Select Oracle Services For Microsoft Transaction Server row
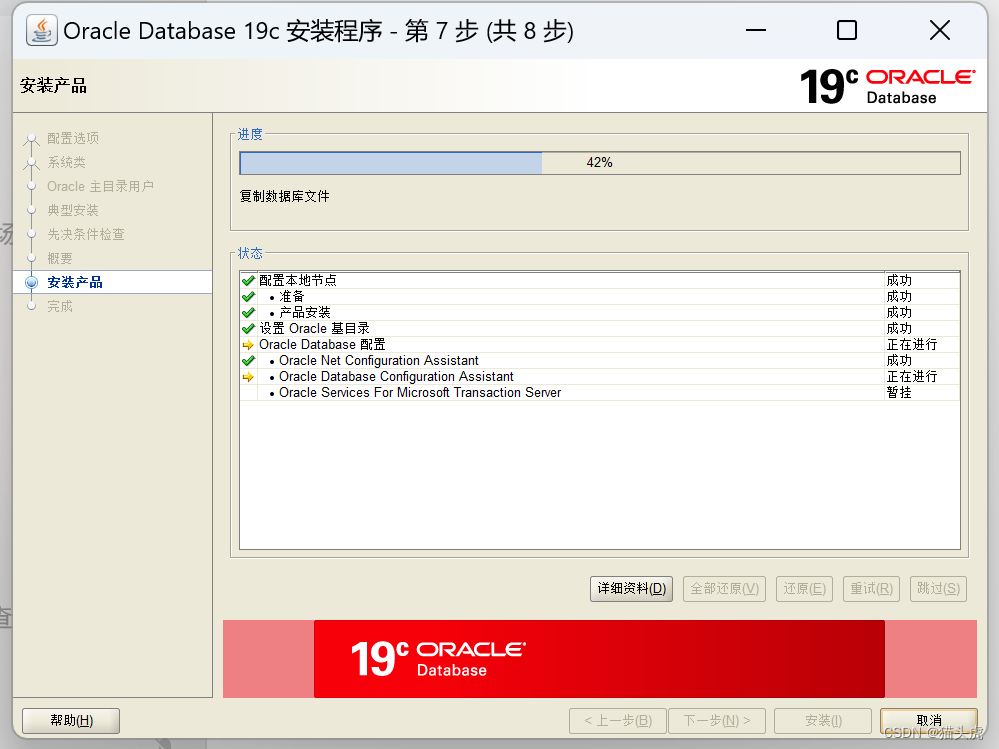This screenshot has height=749, width=999. 600,392
